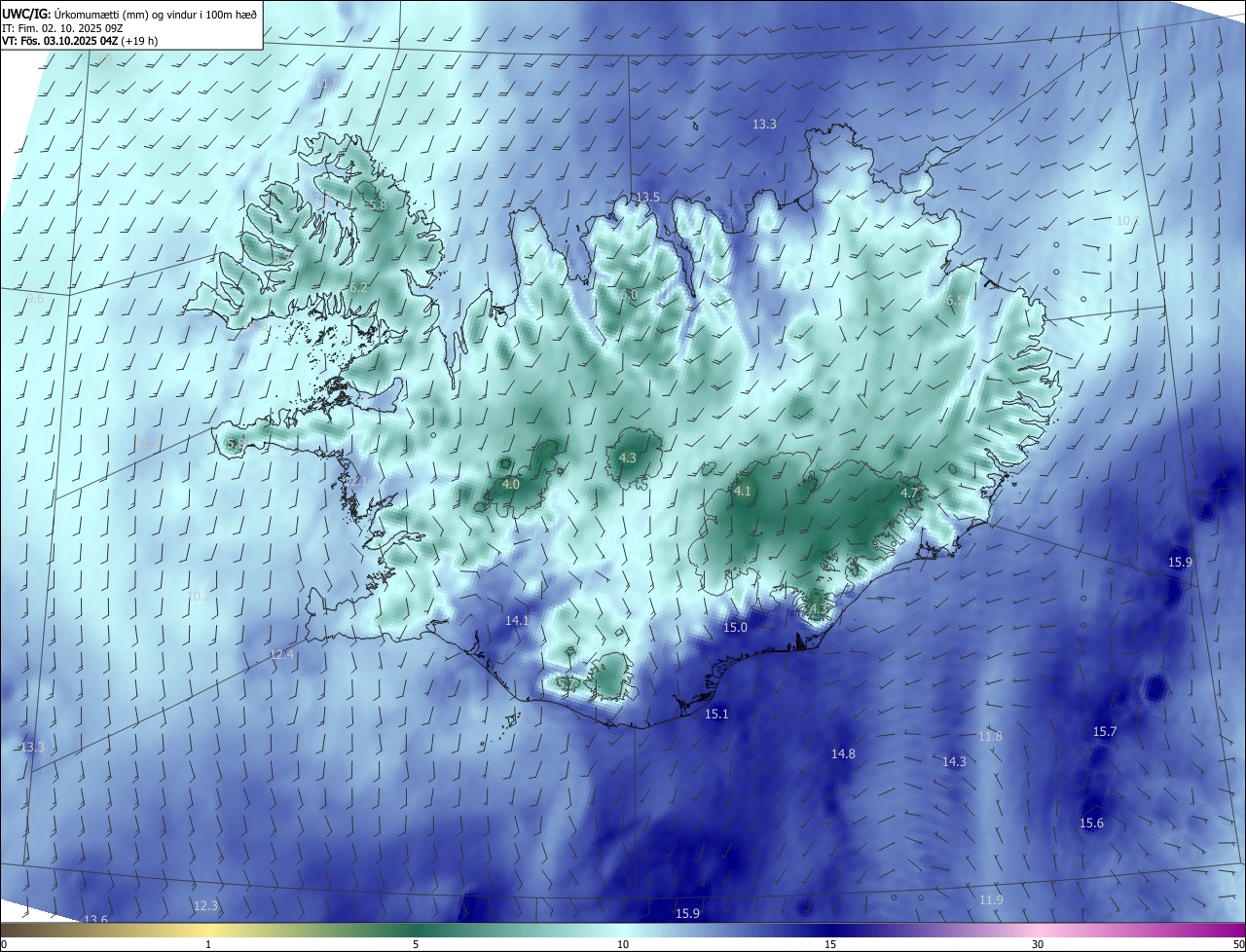Viewport: 1246px width, 952px height.
Task: Click the 4.7 value label on eastern Vatnajökull
Action: click(909, 494)
